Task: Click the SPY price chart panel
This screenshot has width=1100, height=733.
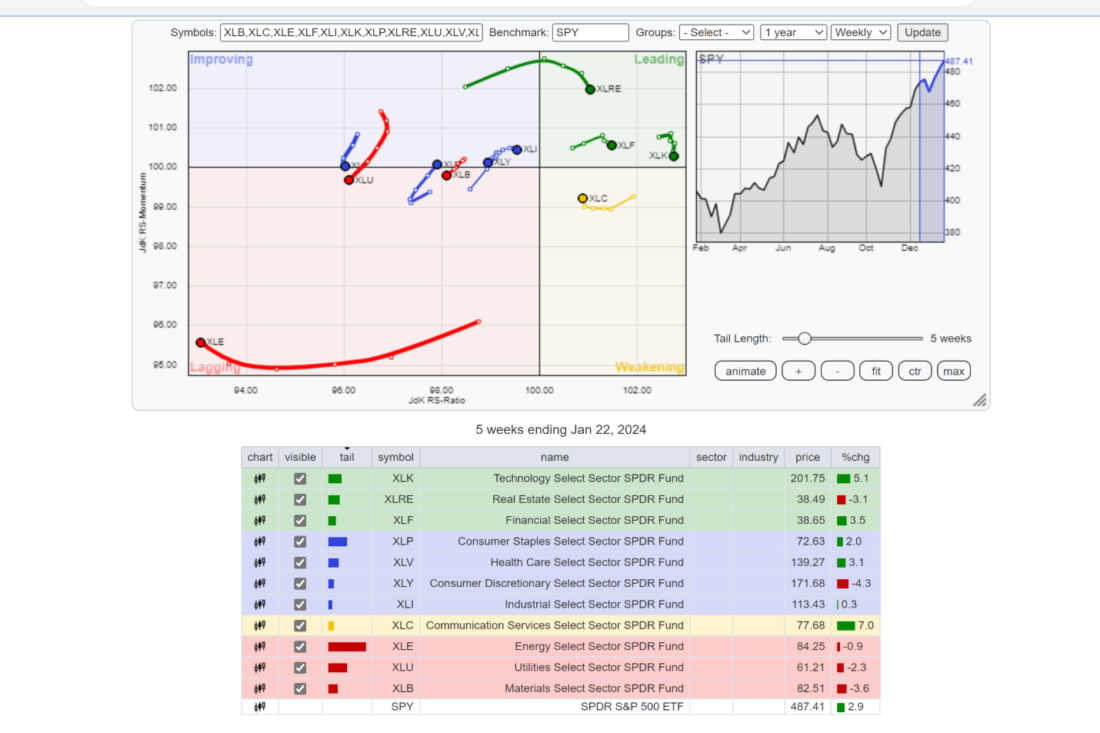Action: coord(820,147)
